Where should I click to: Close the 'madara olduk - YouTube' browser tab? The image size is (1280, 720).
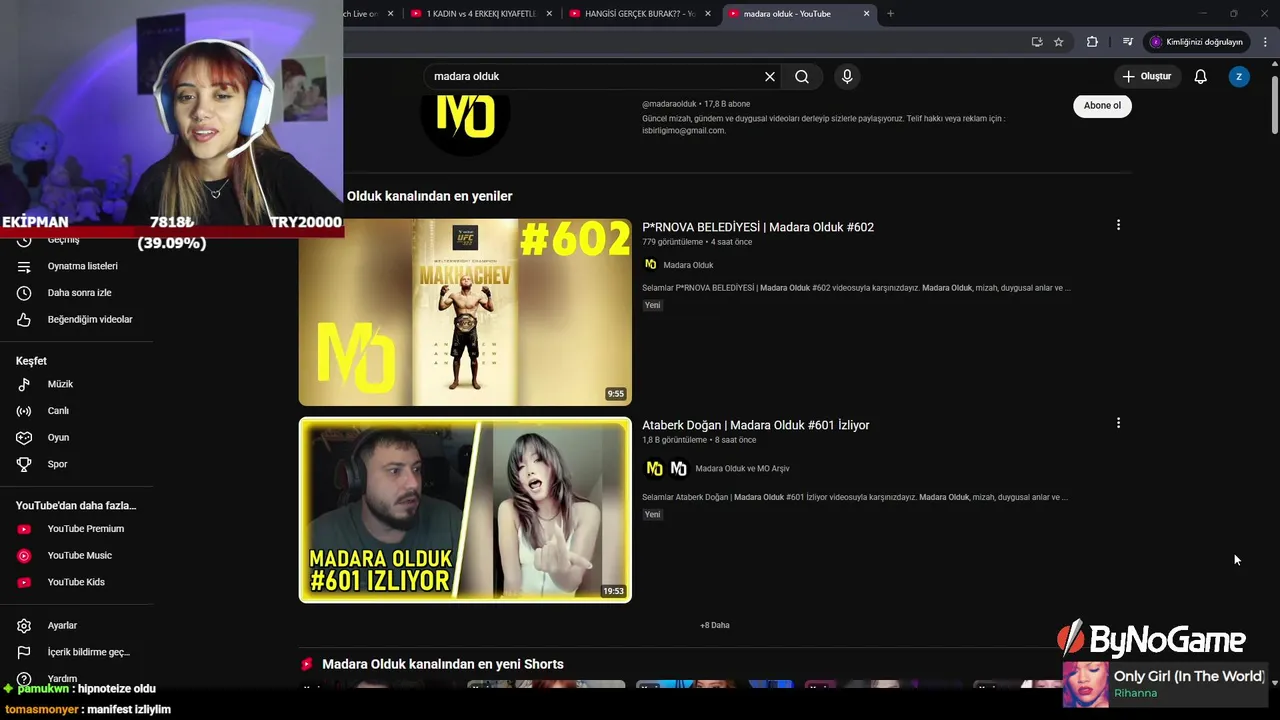click(867, 14)
